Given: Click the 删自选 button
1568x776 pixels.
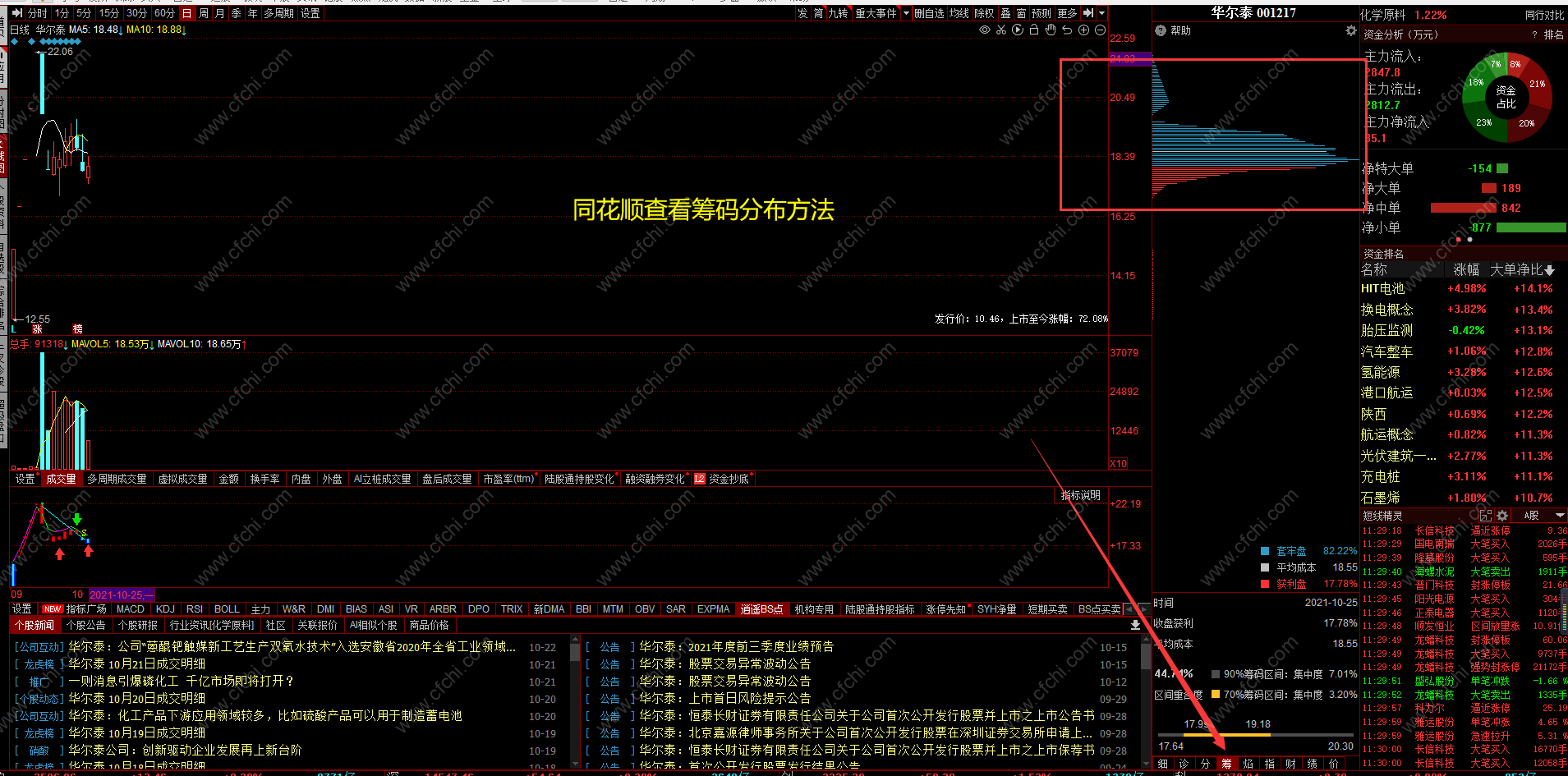Looking at the screenshot, I should pos(929,13).
